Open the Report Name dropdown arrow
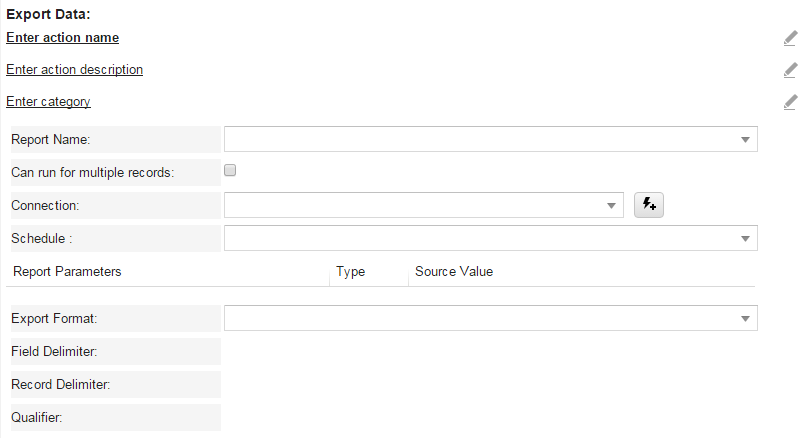The height and width of the screenshot is (438, 798). [745, 140]
